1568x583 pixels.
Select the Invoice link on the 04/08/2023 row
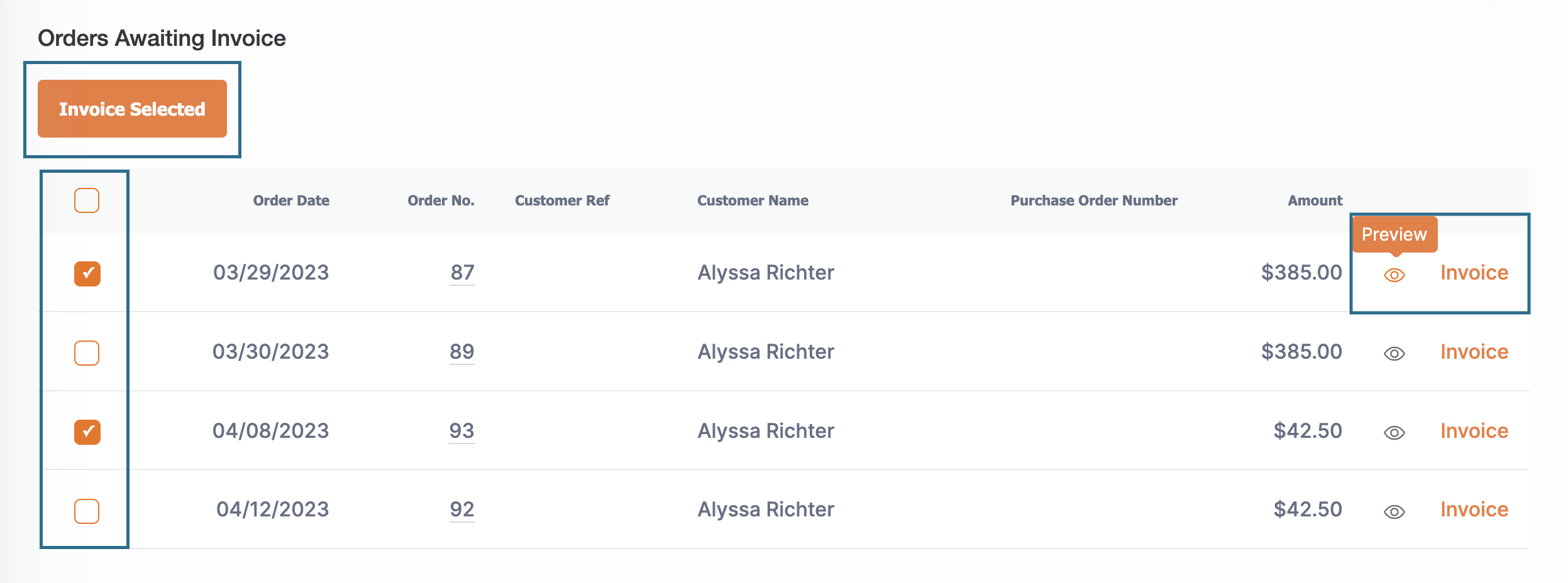[1474, 431]
